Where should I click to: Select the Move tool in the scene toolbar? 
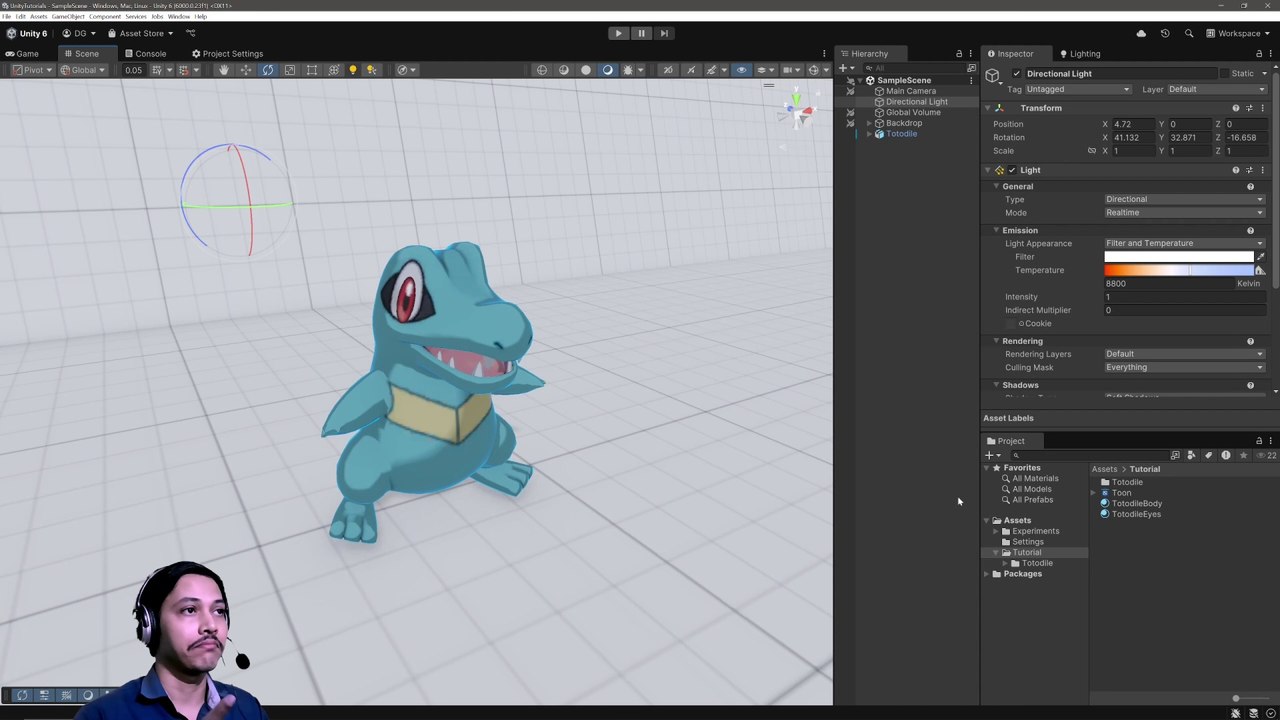[246, 70]
